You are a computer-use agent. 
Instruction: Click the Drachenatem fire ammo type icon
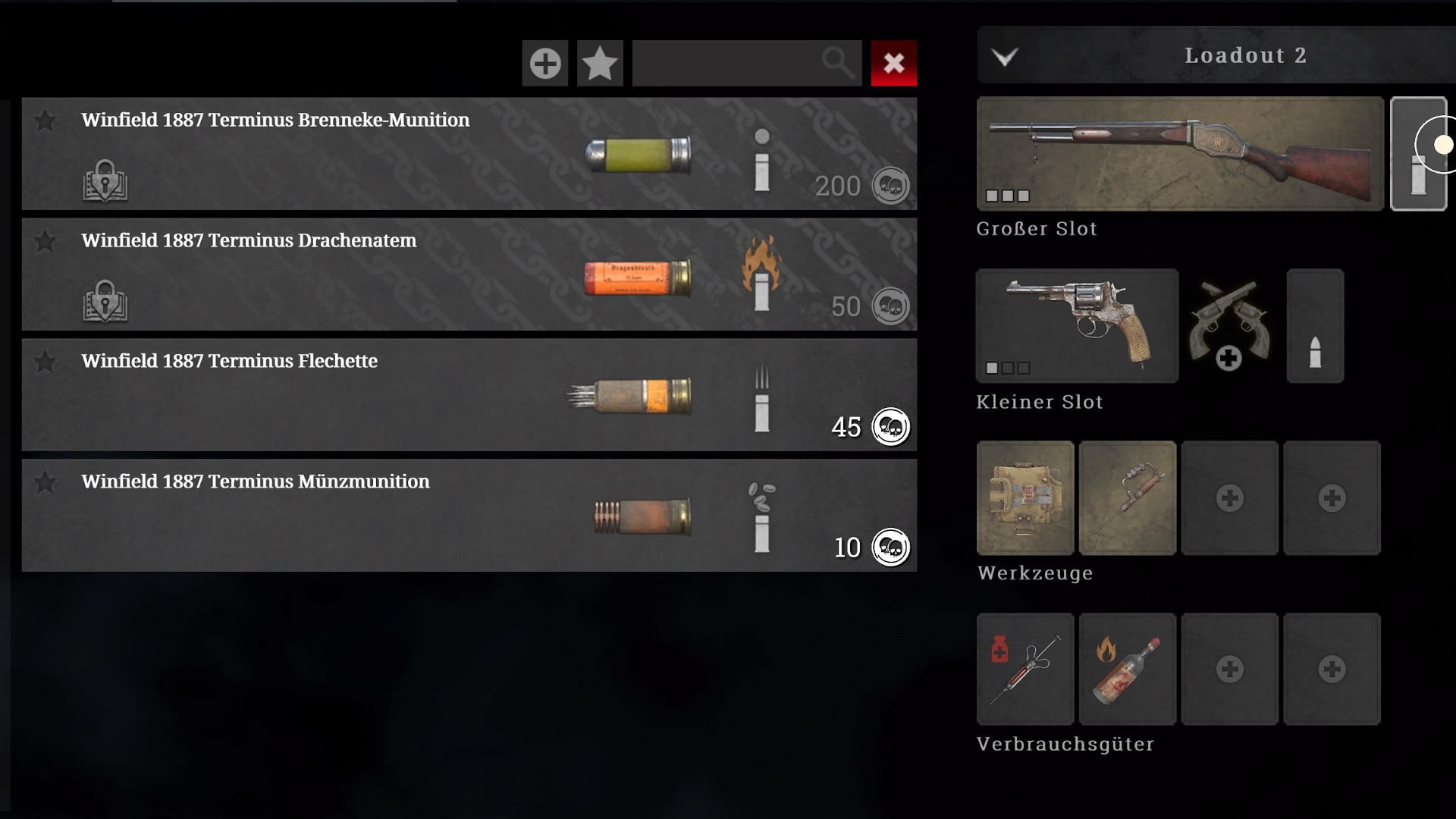tap(761, 275)
